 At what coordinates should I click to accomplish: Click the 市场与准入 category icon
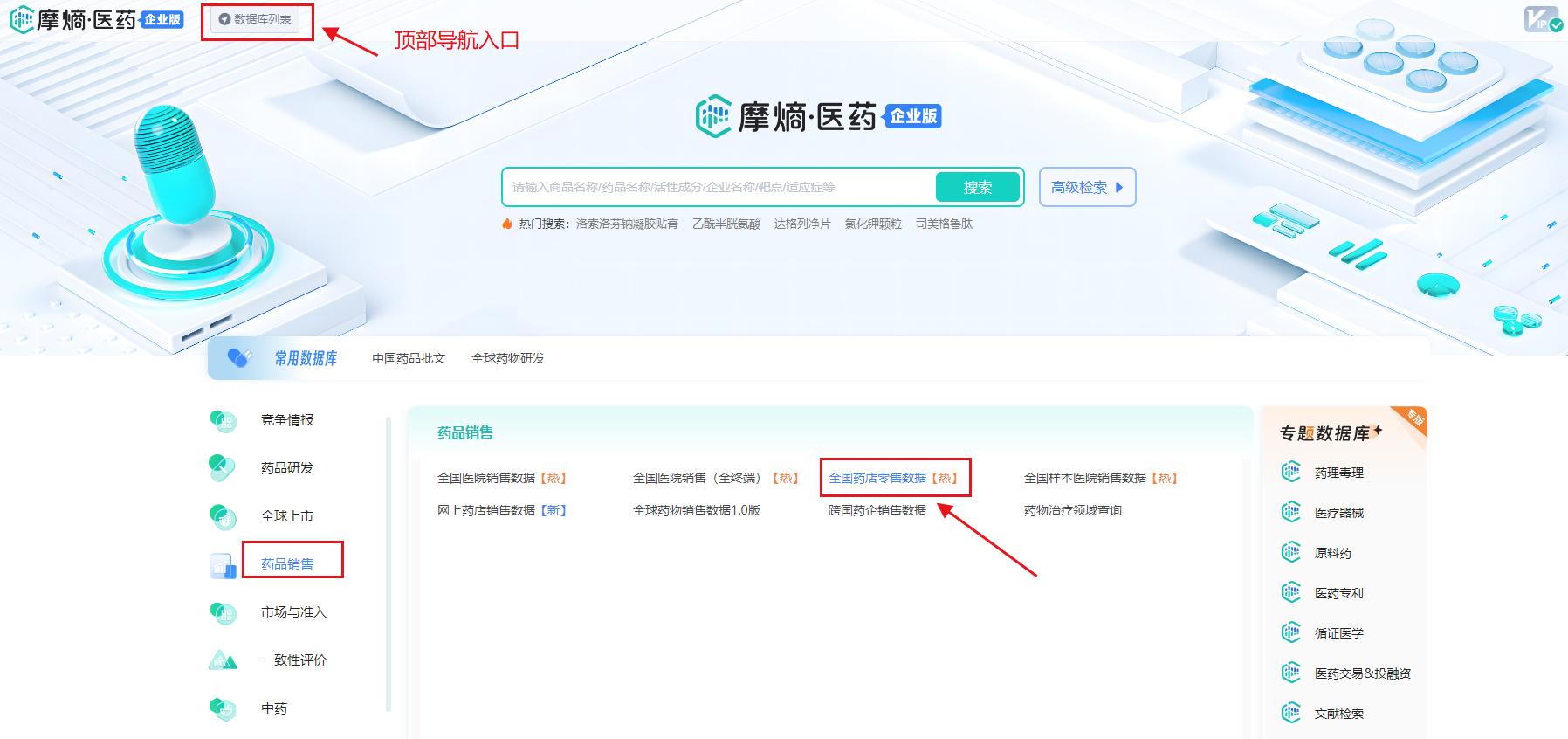click(x=223, y=613)
